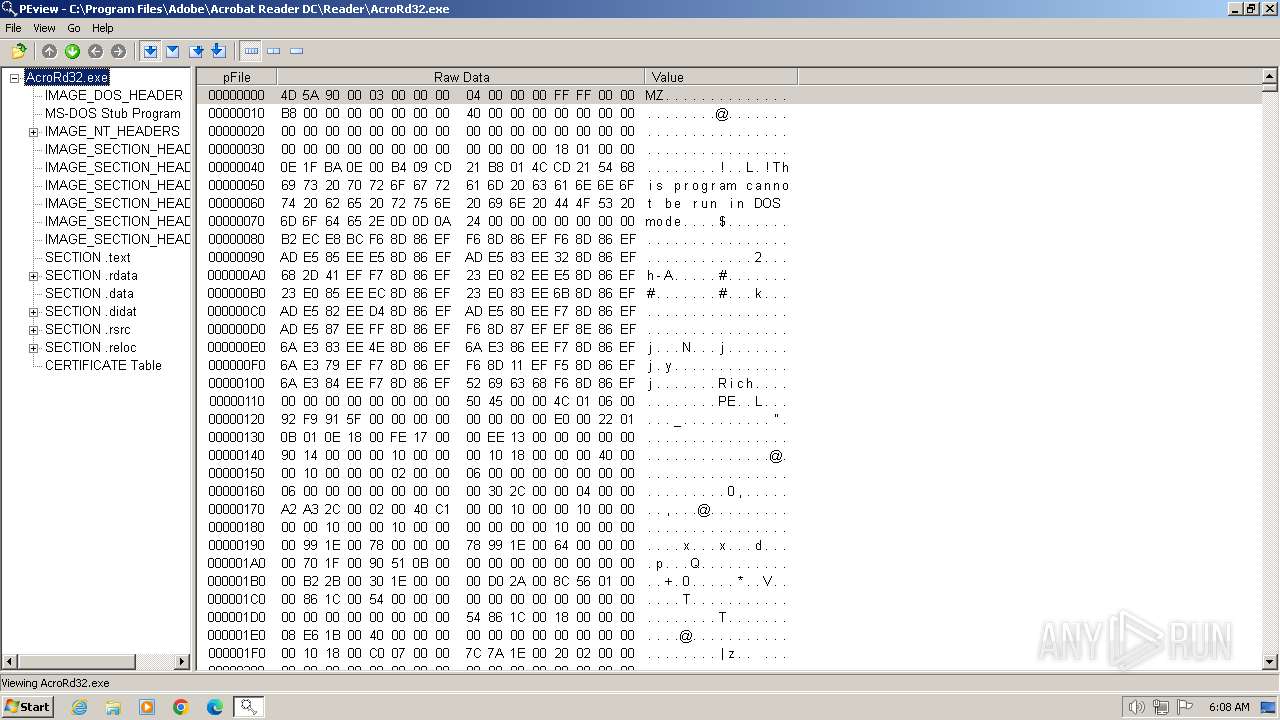Image resolution: width=1280 pixels, height=720 pixels.
Task: Collapse the AcroRd32.exe root node
Action: pos(15,78)
